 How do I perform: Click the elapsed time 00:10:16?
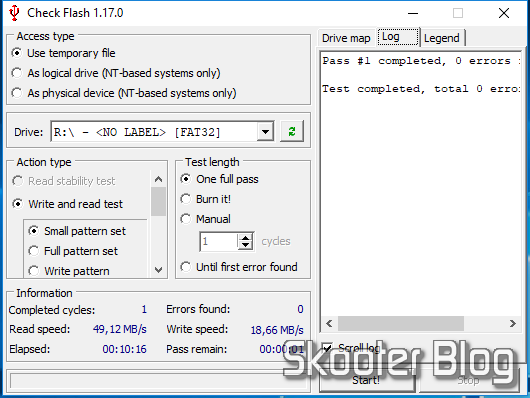coord(124,349)
